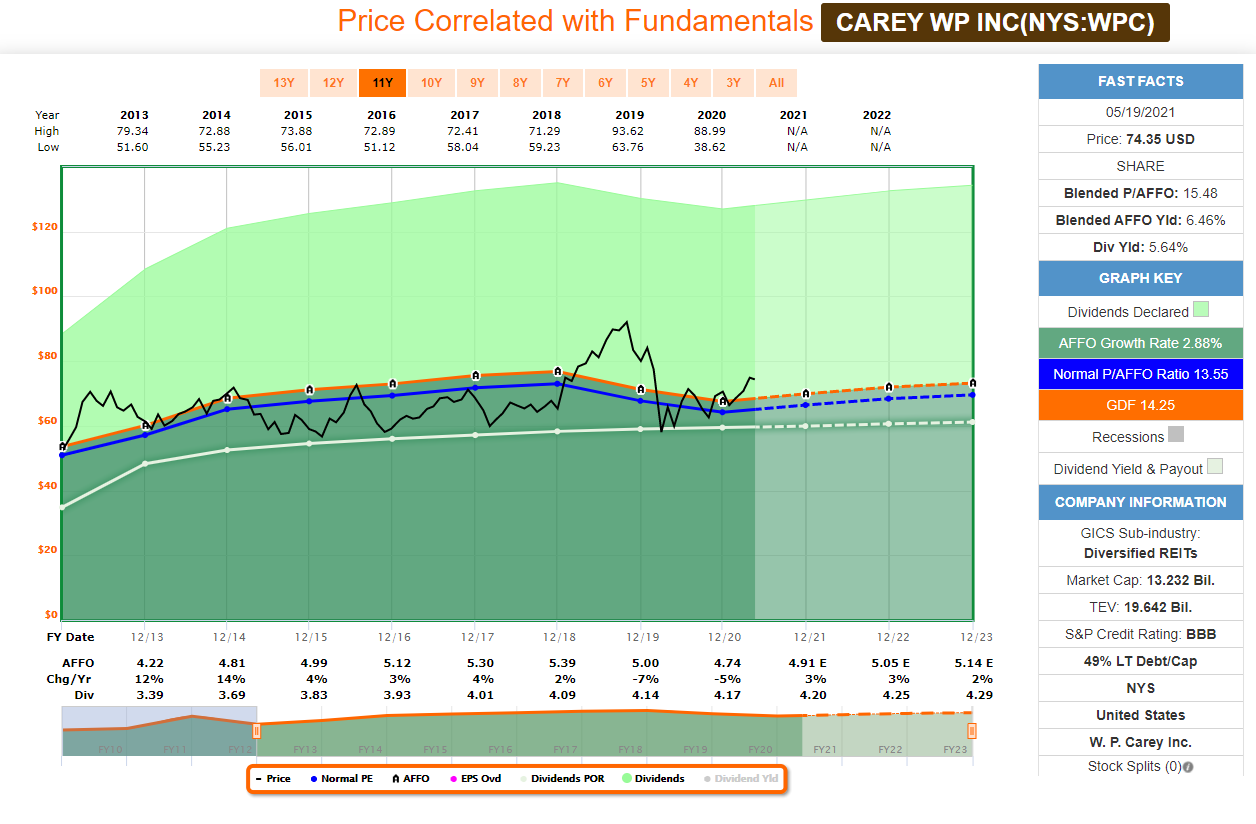Click the 4.91 E AFFO estimate

(810, 662)
